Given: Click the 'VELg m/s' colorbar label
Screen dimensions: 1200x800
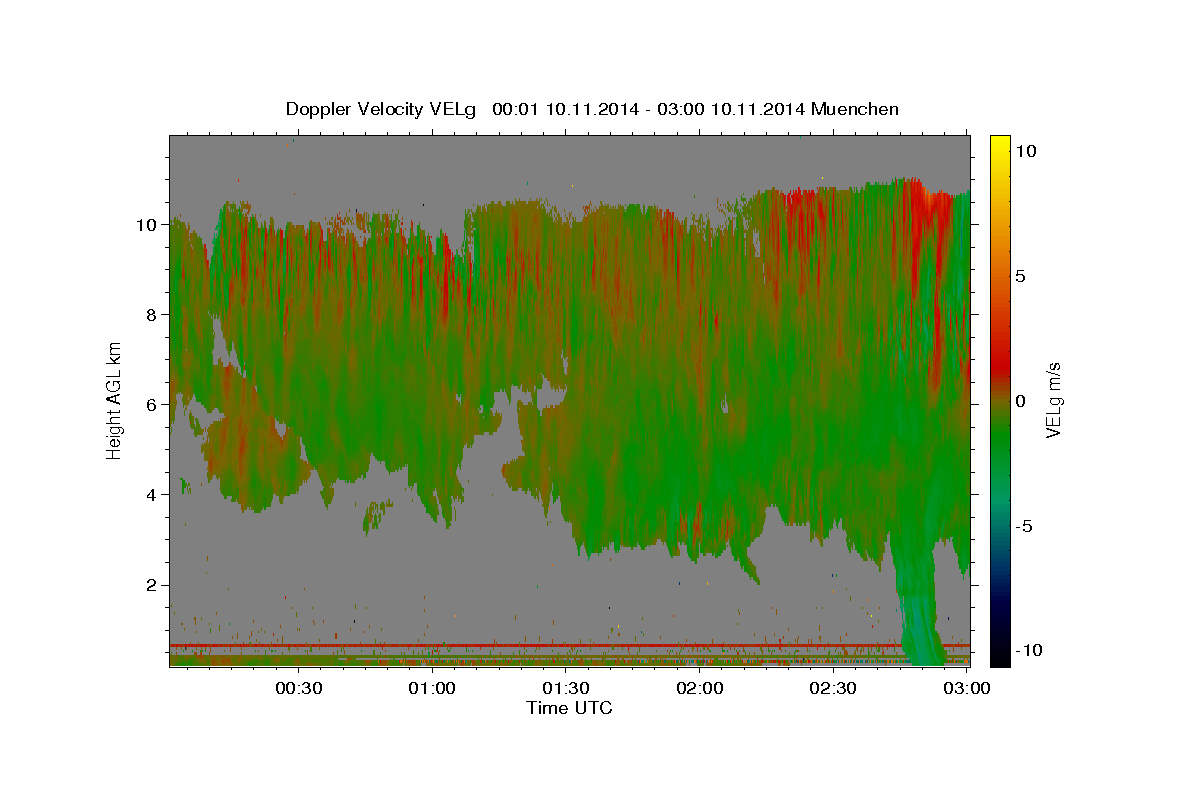Looking at the screenshot, I should pos(1053,400).
